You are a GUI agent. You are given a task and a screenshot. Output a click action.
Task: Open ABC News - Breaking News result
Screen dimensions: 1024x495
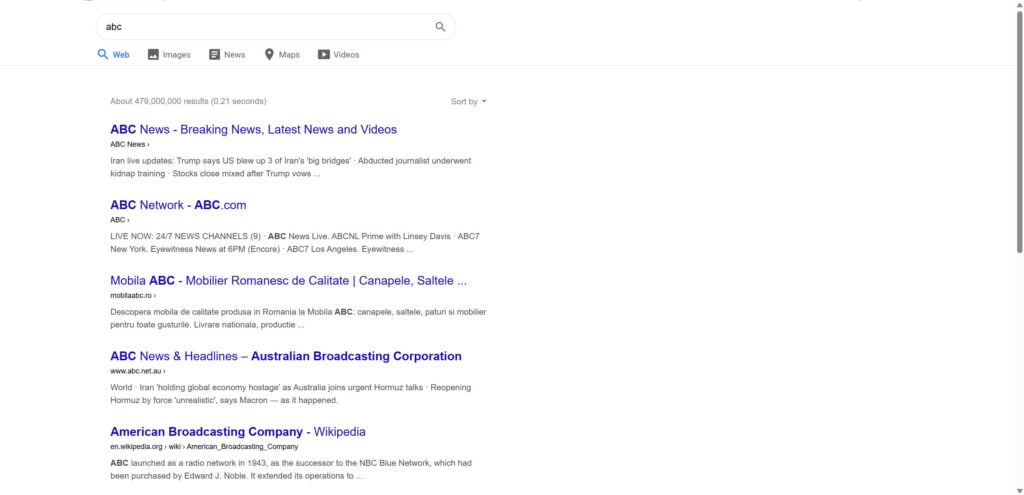click(253, 129)
